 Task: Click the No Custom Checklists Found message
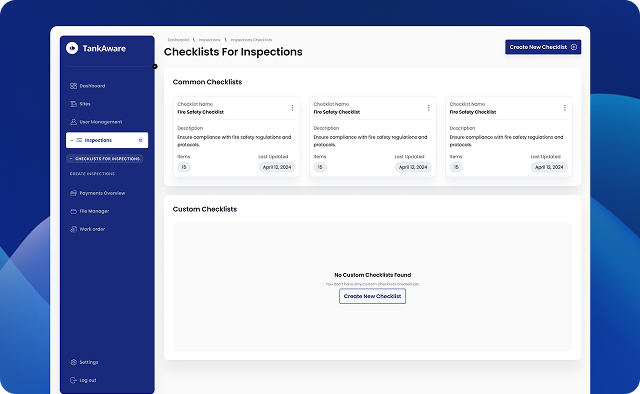373,275
